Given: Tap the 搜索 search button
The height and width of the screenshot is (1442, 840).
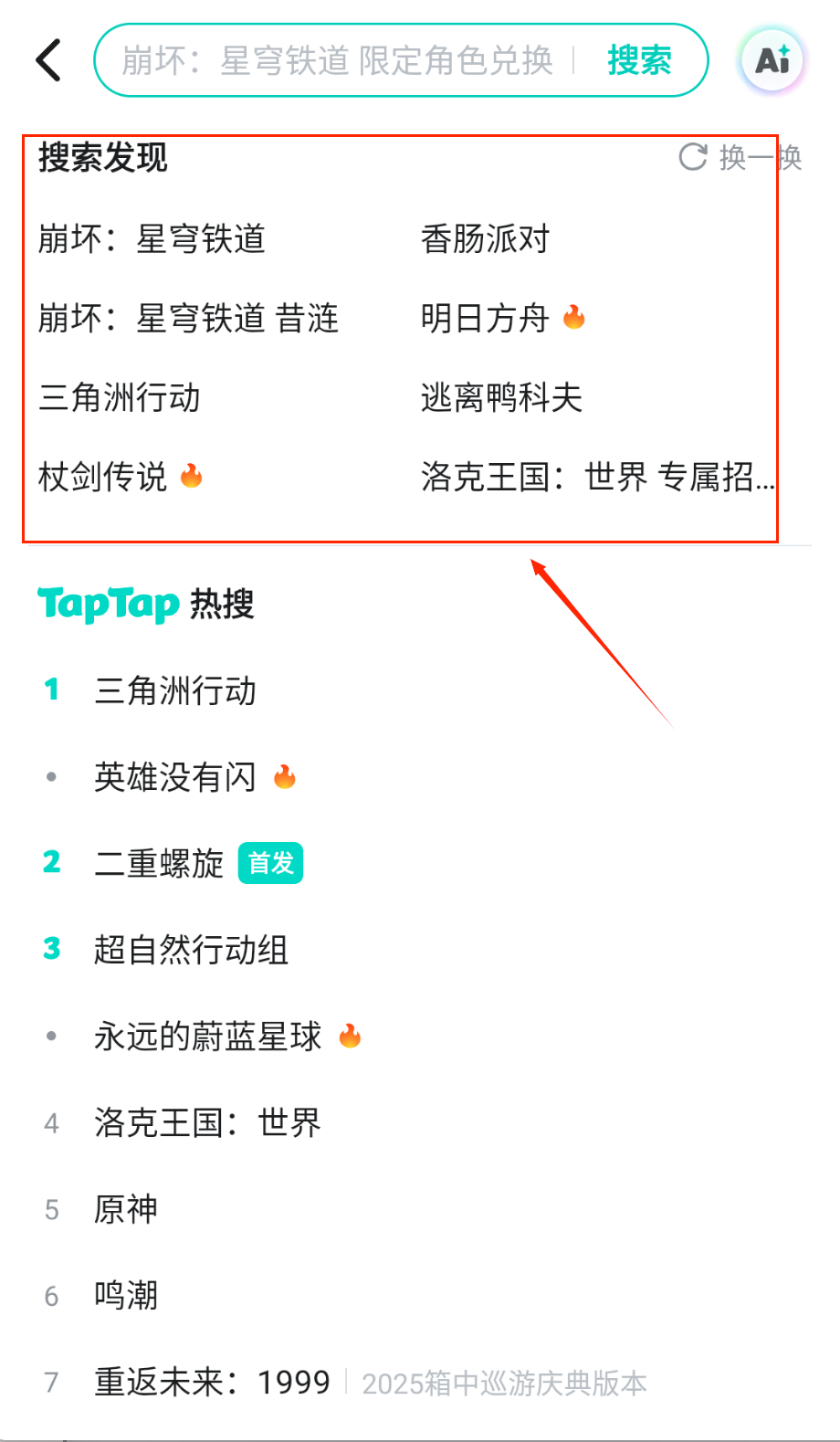Looking at the screenshot, I should [x=639, y=60].
